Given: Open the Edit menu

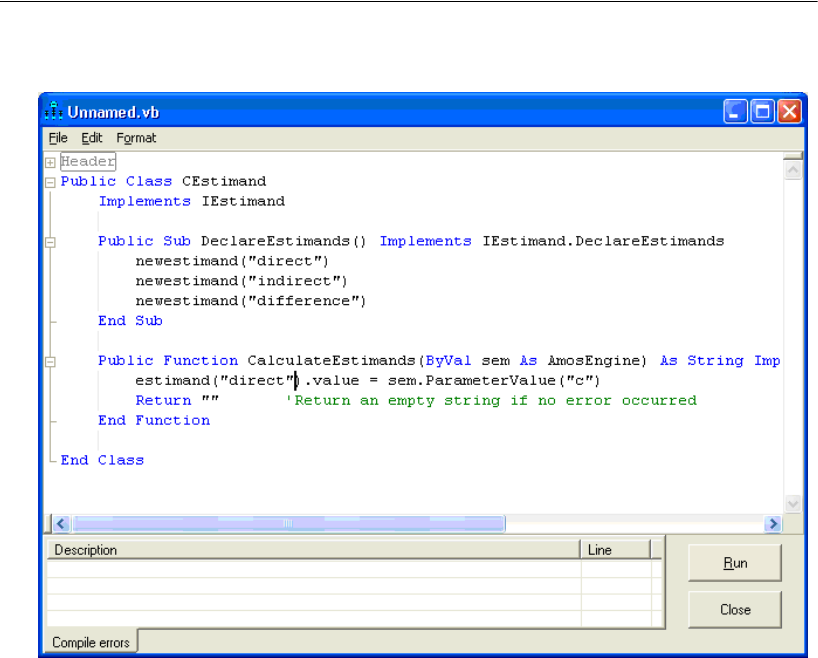Looking at the screenshot, I should (x=92, y=138).
